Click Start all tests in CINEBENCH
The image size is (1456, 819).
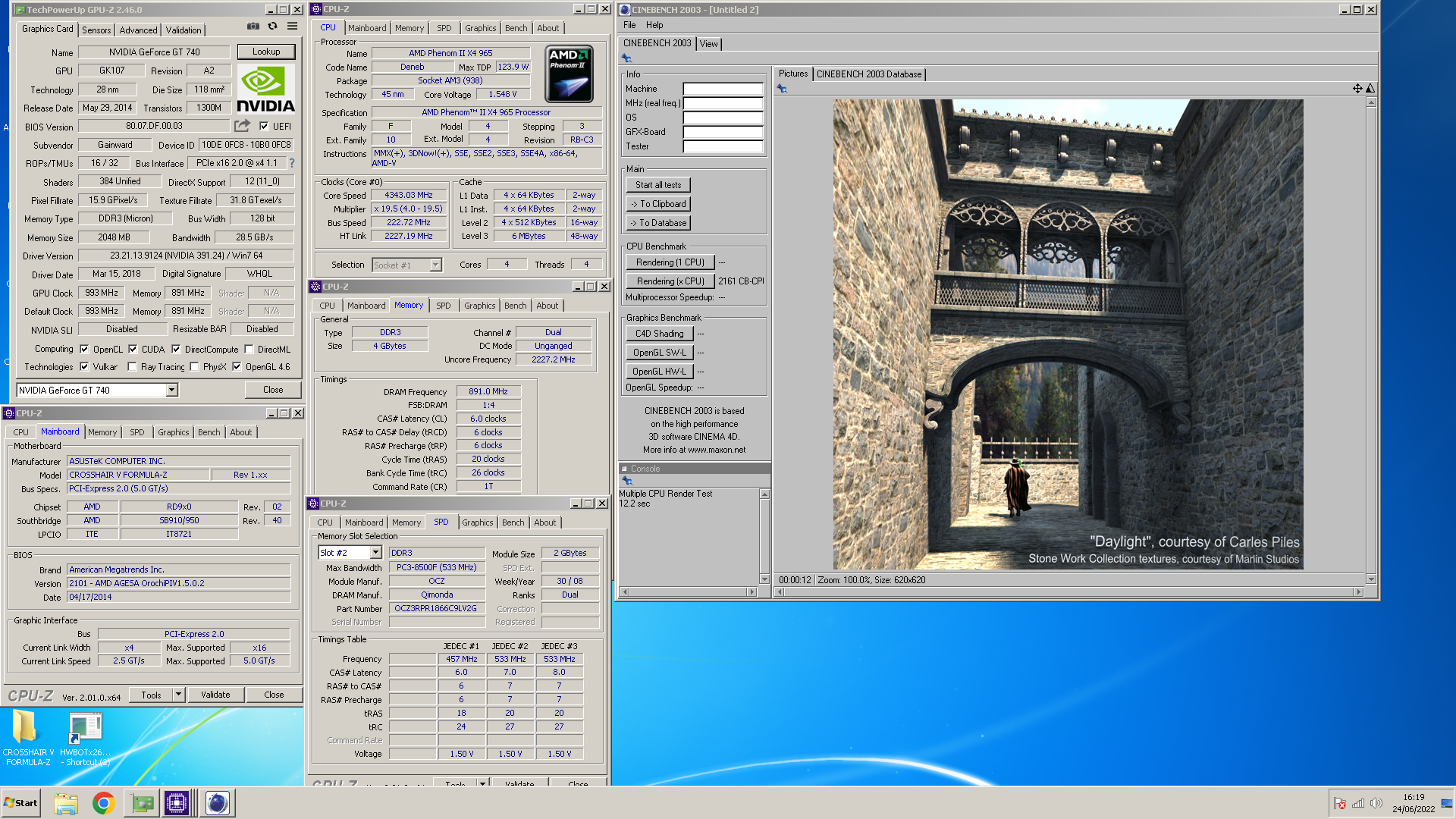point(658,185)
